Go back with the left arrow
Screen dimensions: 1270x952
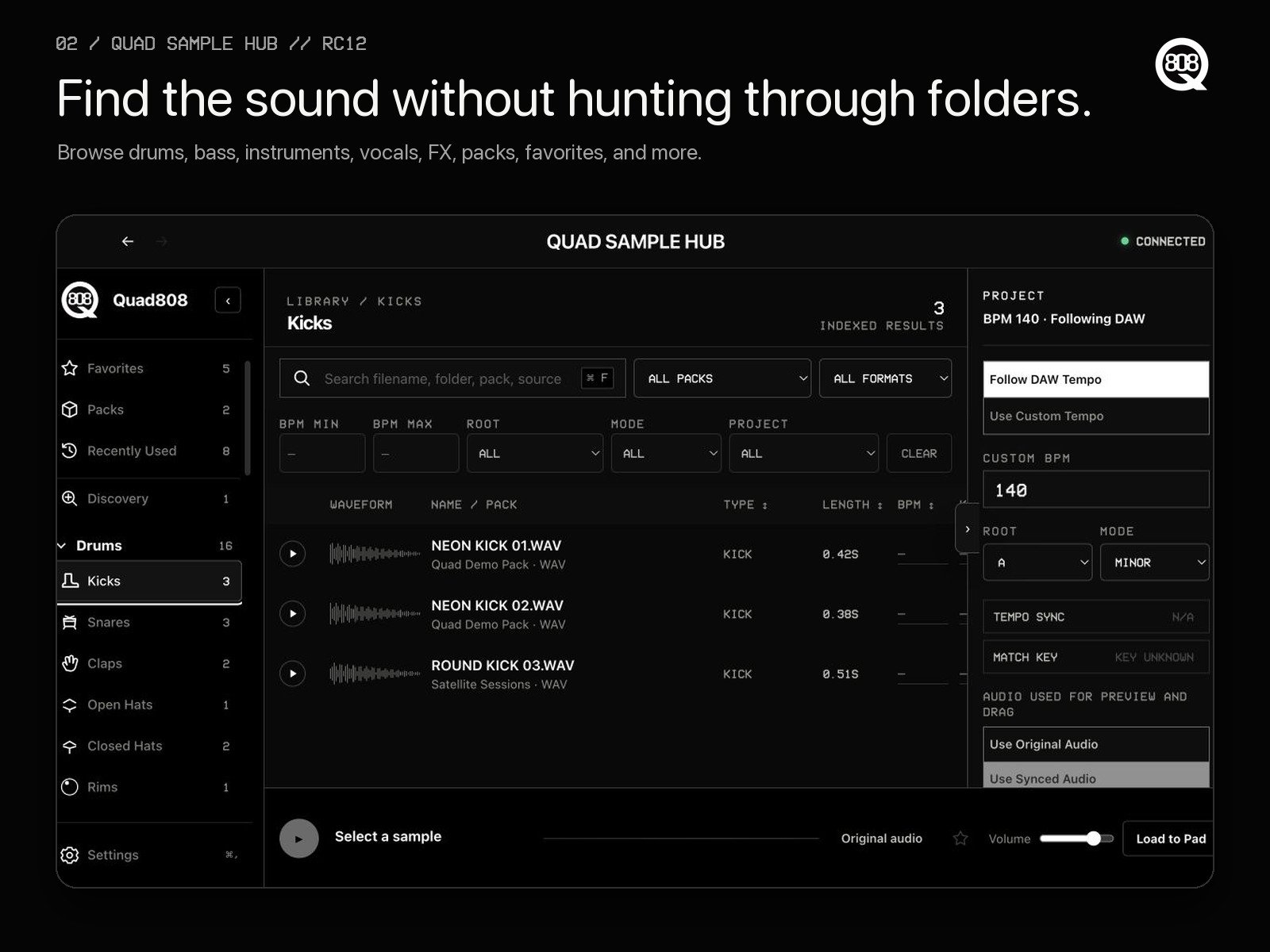coord(128,241)
